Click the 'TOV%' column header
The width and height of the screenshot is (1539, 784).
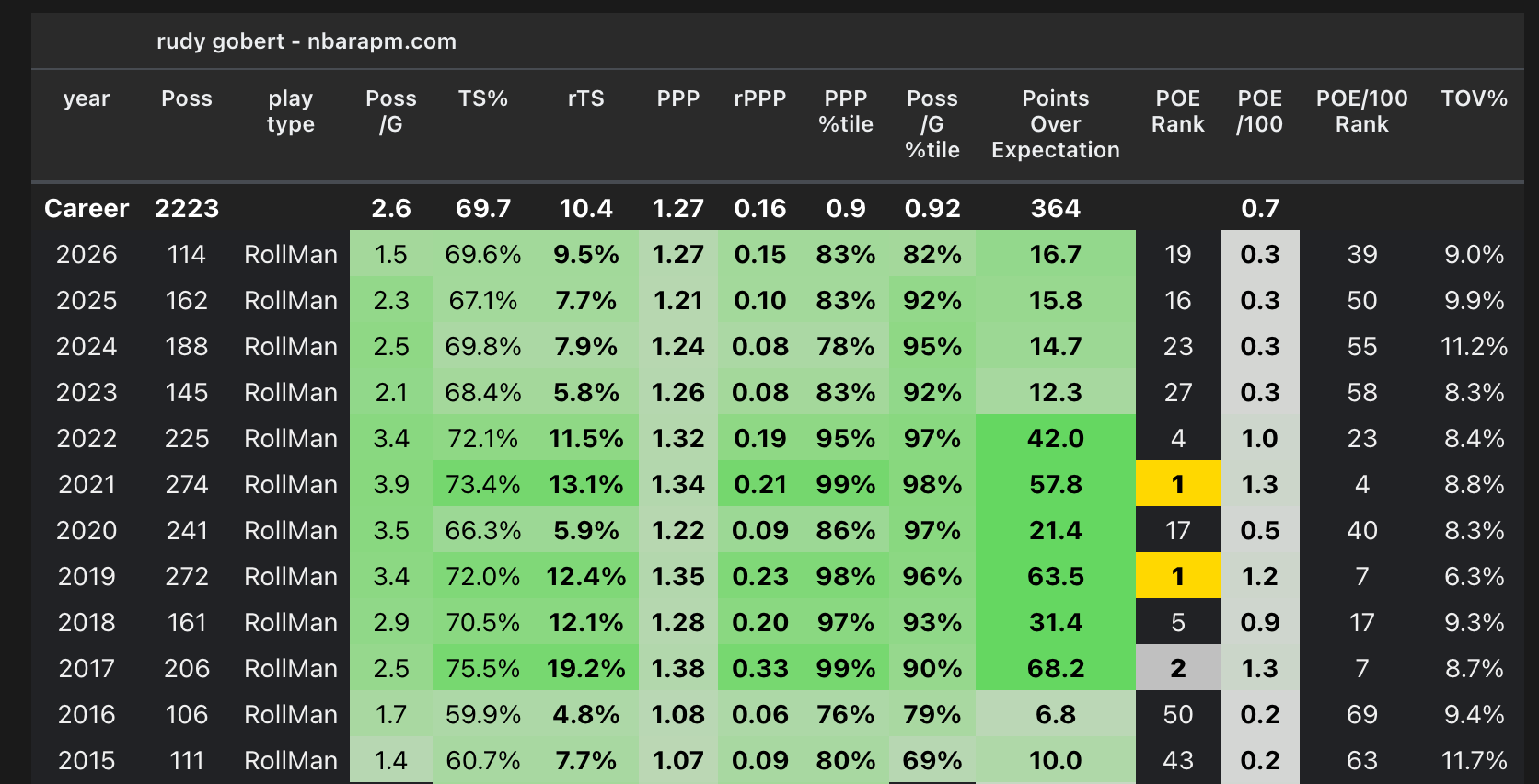click(x=1475, y=98)
